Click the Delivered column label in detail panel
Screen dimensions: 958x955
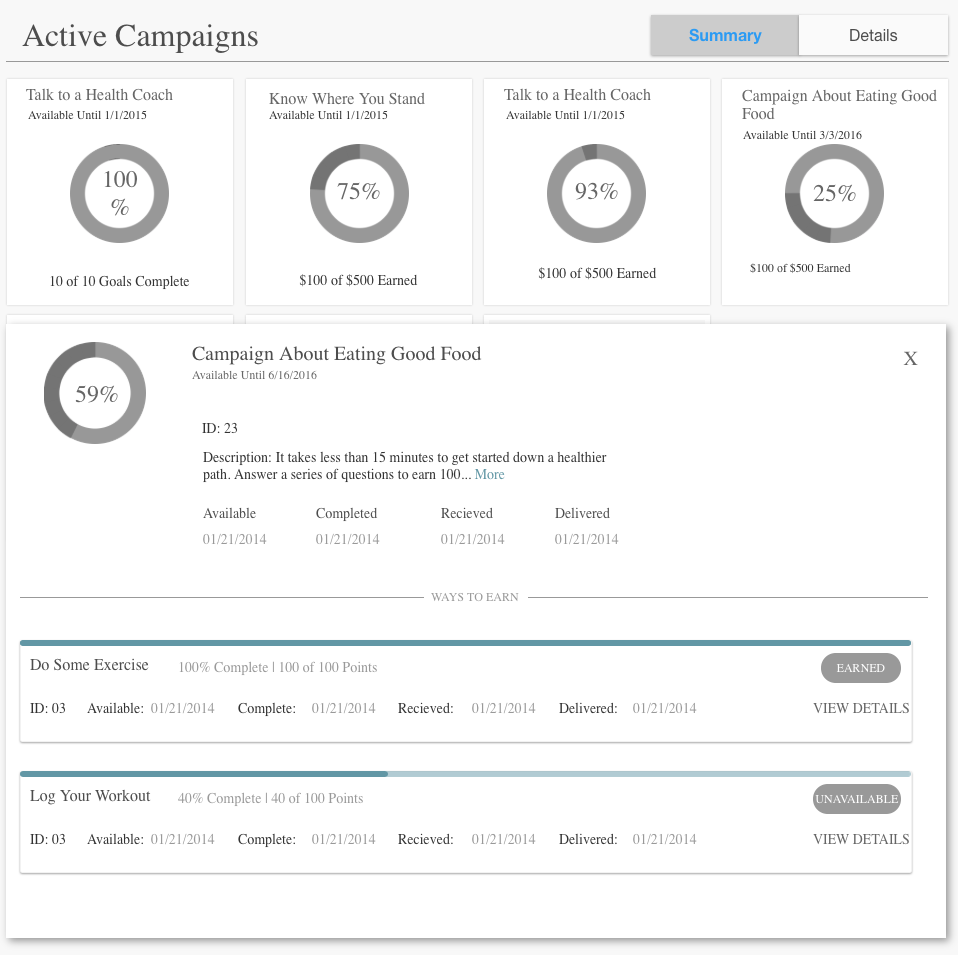pyautogui.click(x=582, y=513)
